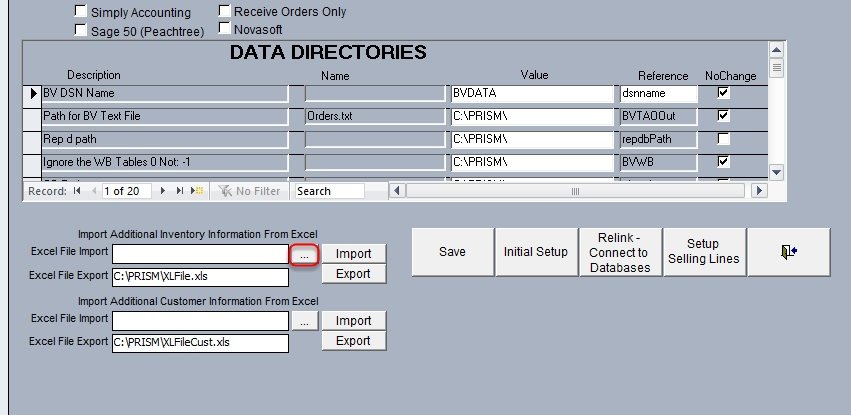Browse for inventory Excel import file

(x=305, y=254)
